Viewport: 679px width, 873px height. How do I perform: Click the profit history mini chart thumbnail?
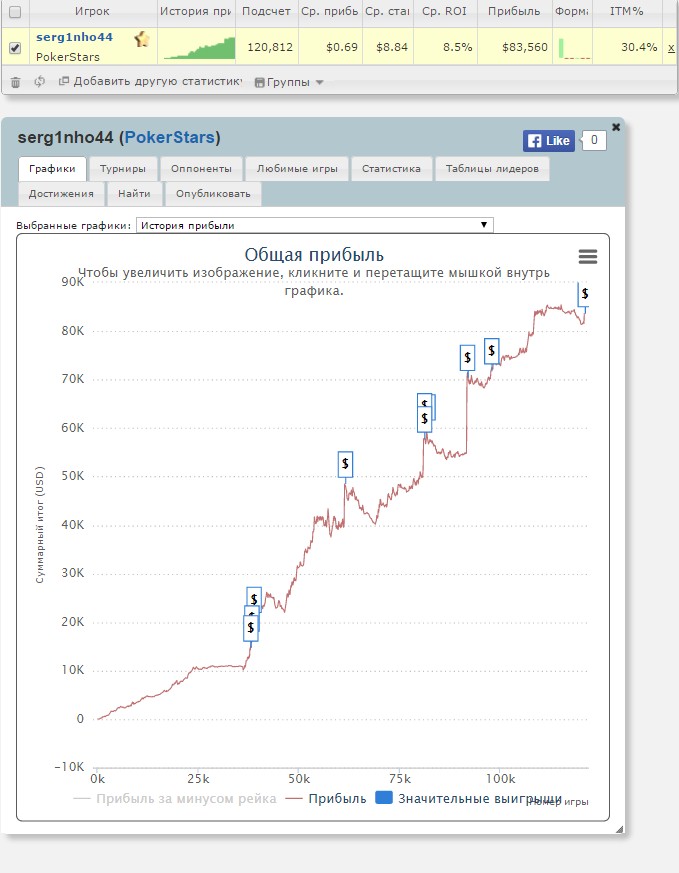tap(197, 46)
